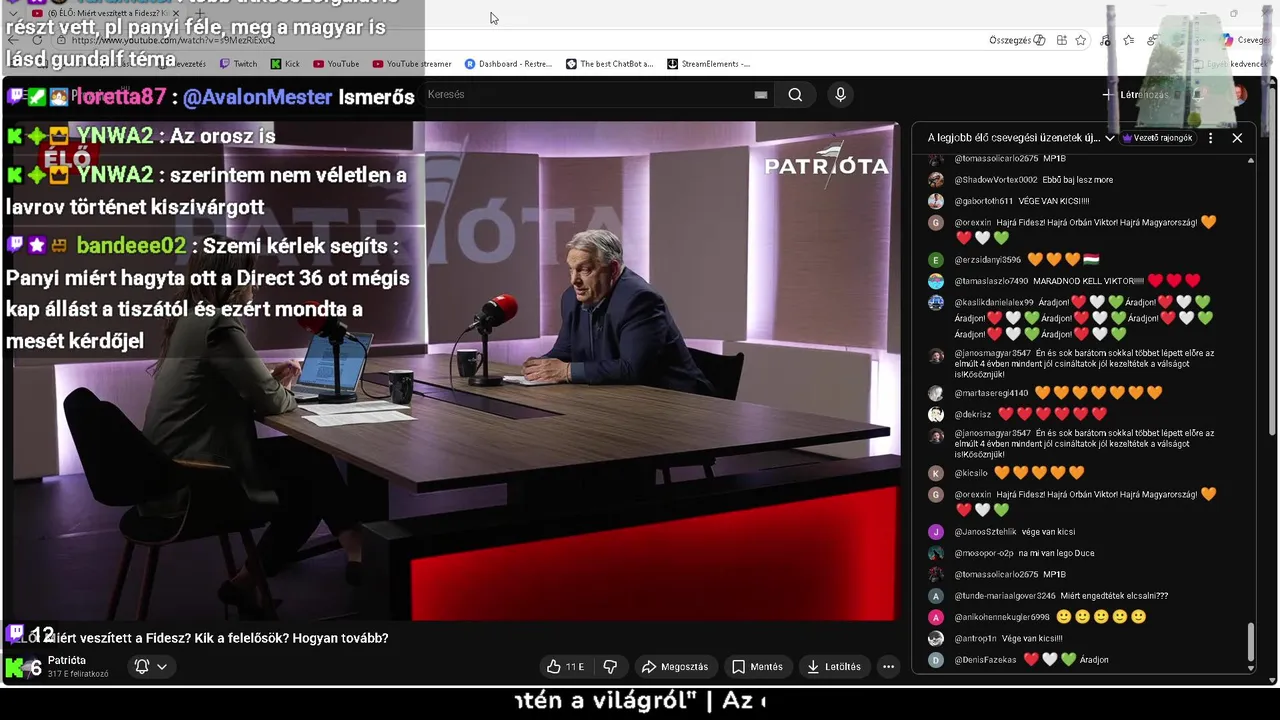The height and width of the screenshot is (720, 1280).
Task: Save the video with Mentés
Action: (757, 667)
